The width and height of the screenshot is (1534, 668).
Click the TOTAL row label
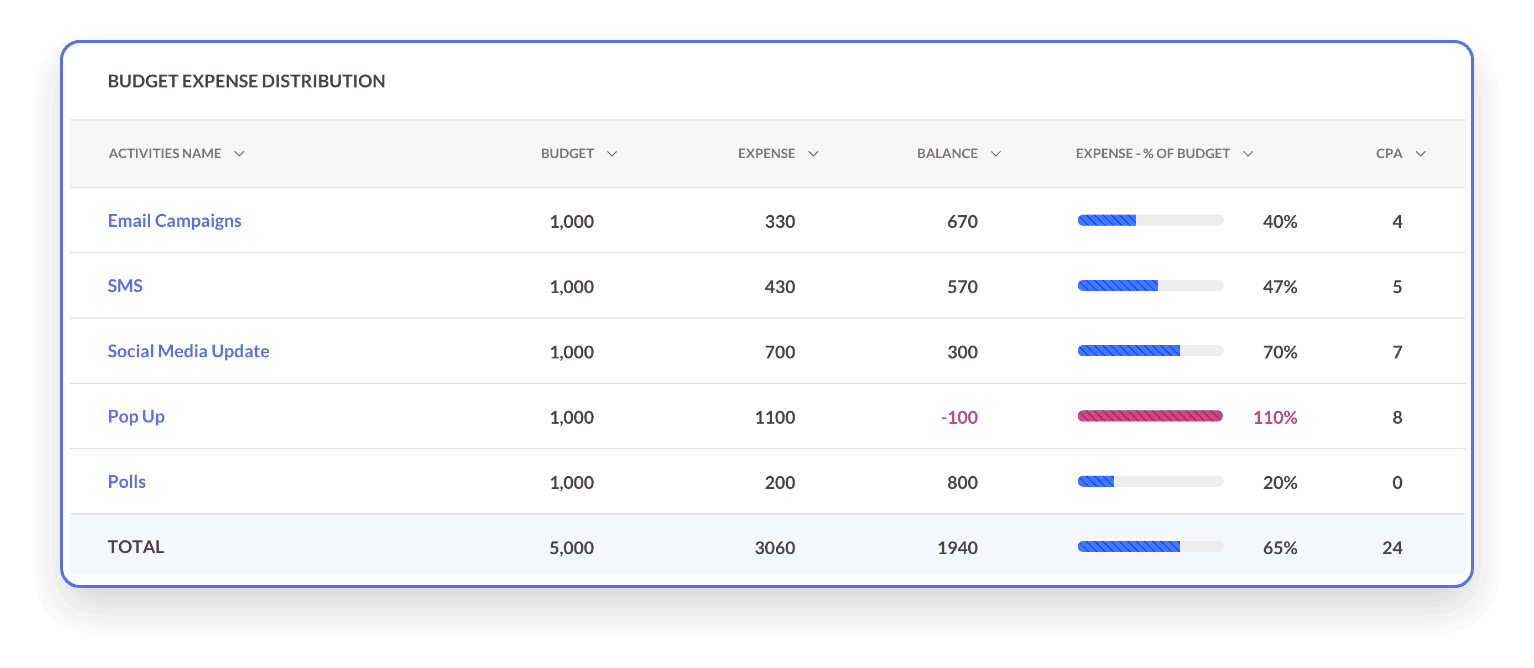(x=136, y=547)
